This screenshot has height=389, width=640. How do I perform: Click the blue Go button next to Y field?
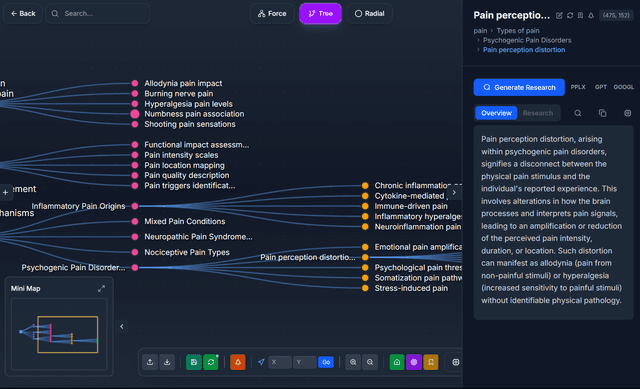coord(326,362)
